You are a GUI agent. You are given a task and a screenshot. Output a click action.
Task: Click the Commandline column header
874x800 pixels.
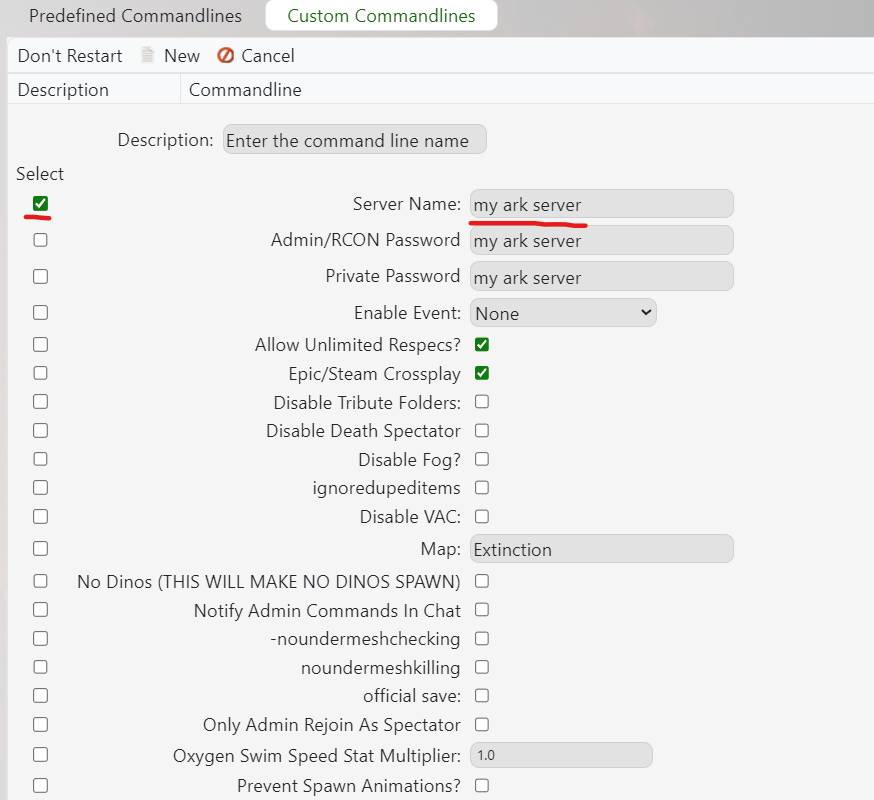pos(245,90)
